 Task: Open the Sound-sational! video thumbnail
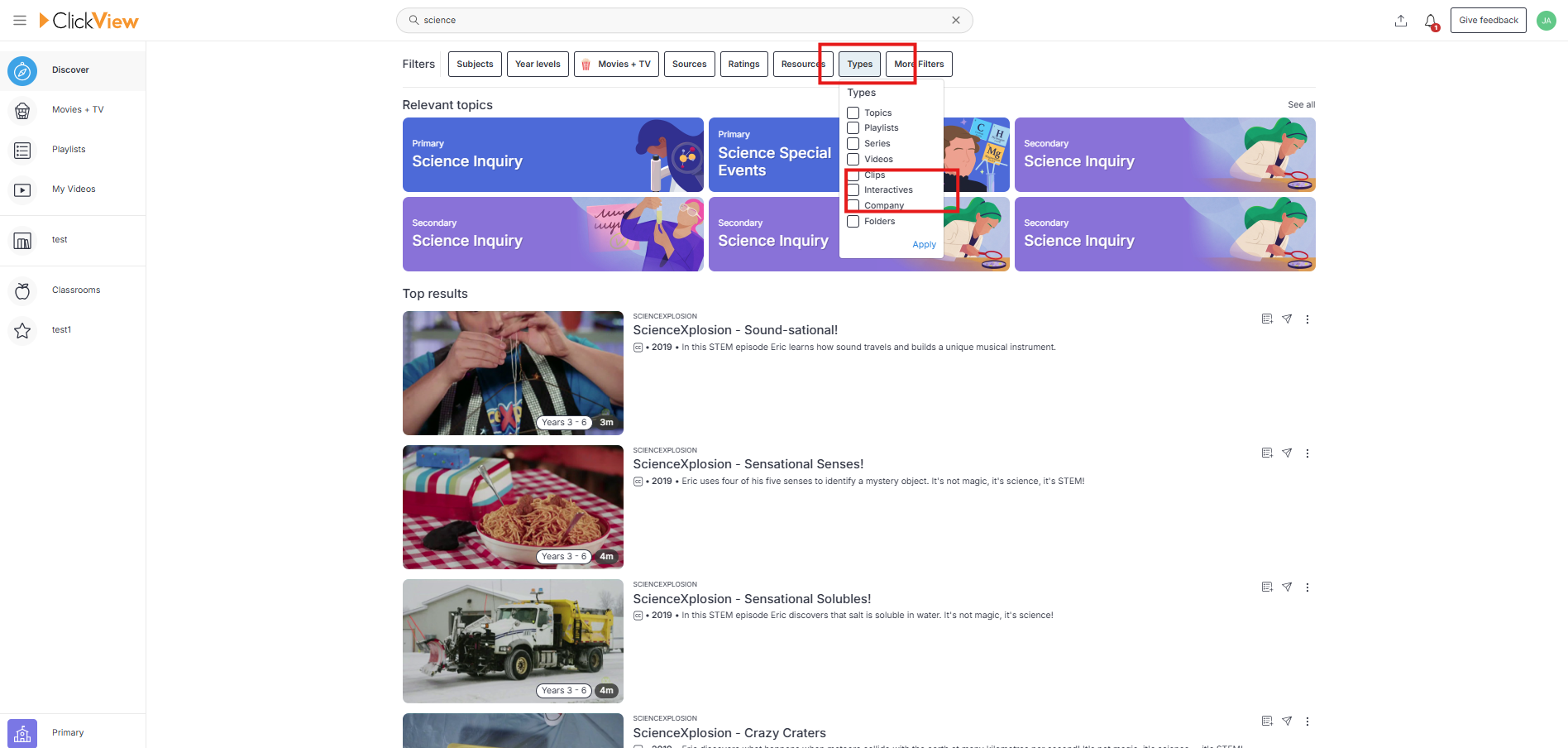pyautogui.click(x=513, y=373)
